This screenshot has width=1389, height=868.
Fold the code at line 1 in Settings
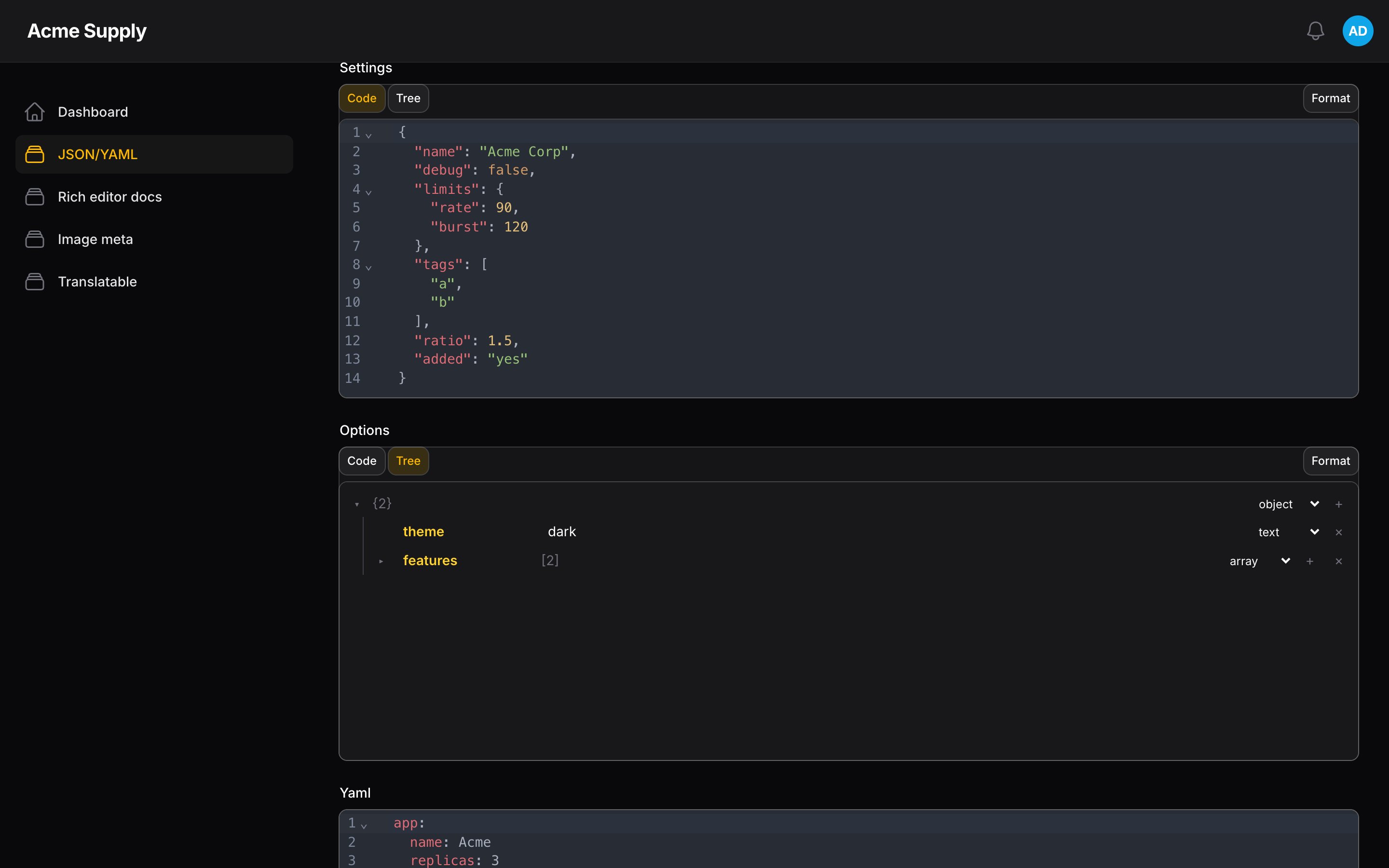pos(368,135)
